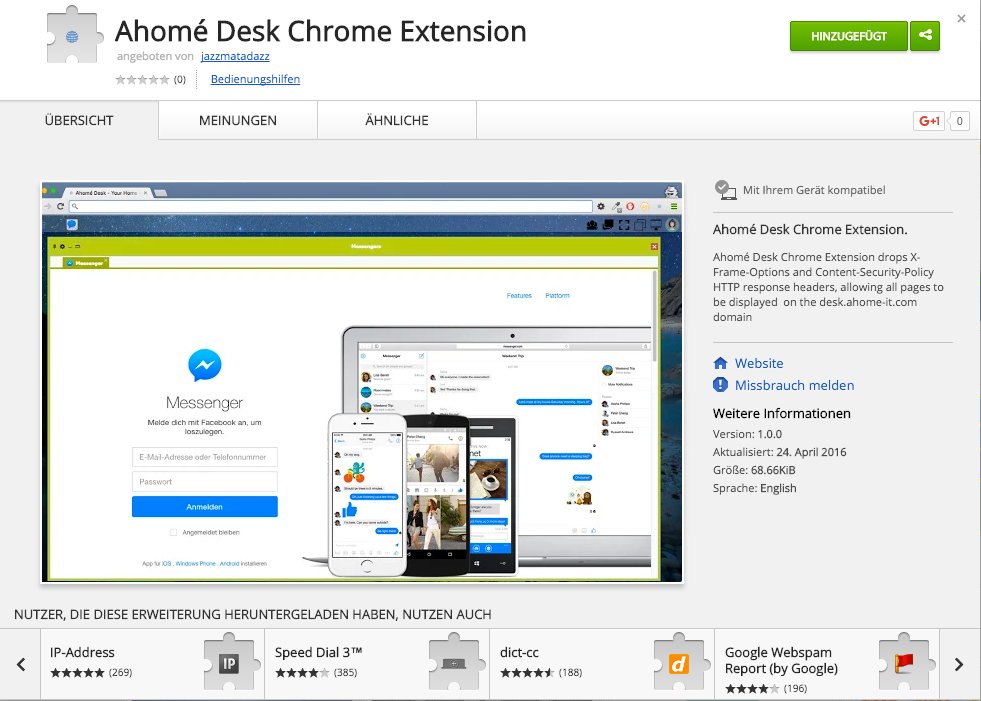
Task: Go to previous related extensions with left arrow
Action: 21,664
